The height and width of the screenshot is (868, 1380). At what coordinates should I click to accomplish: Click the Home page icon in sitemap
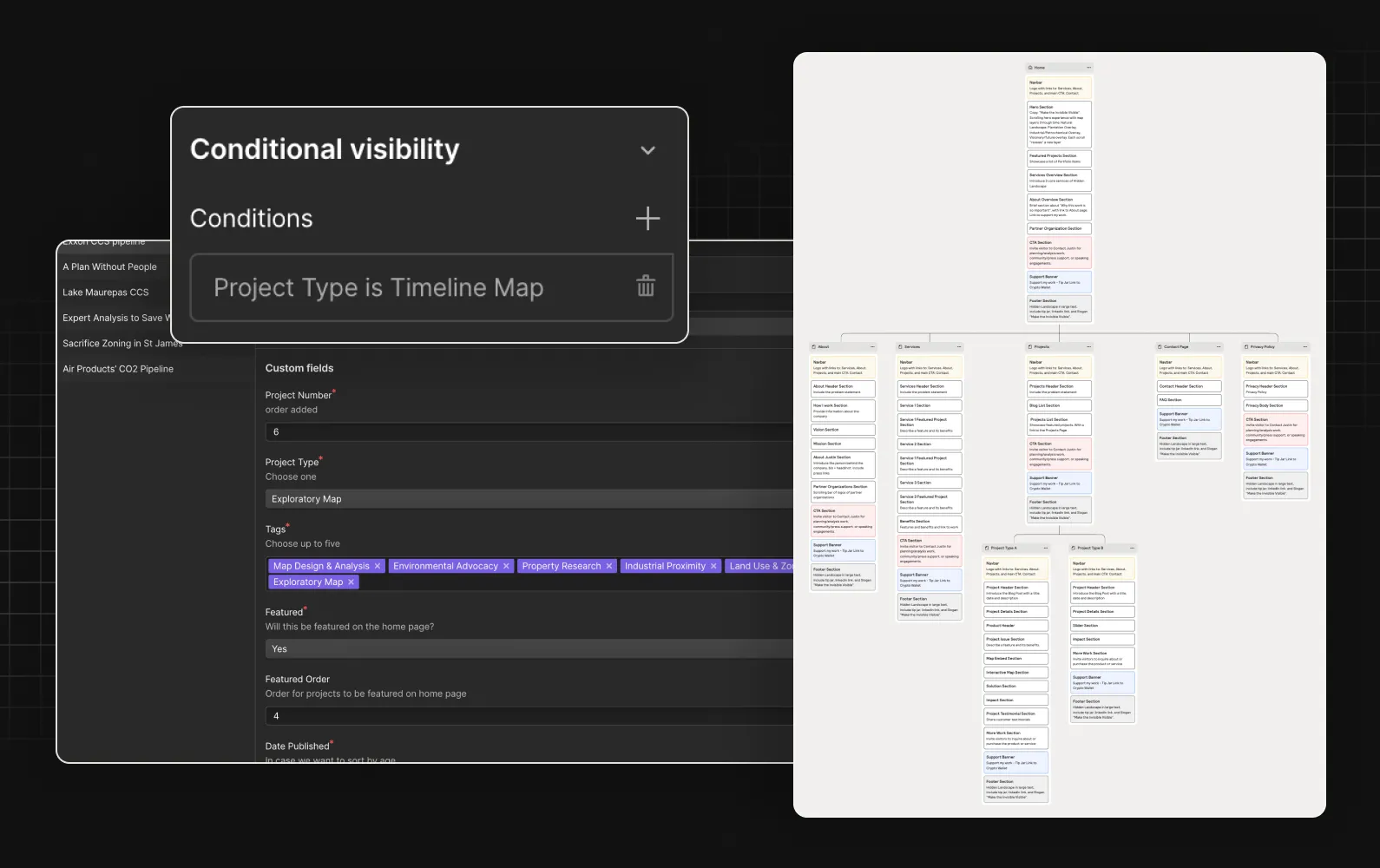(1030, 68)
